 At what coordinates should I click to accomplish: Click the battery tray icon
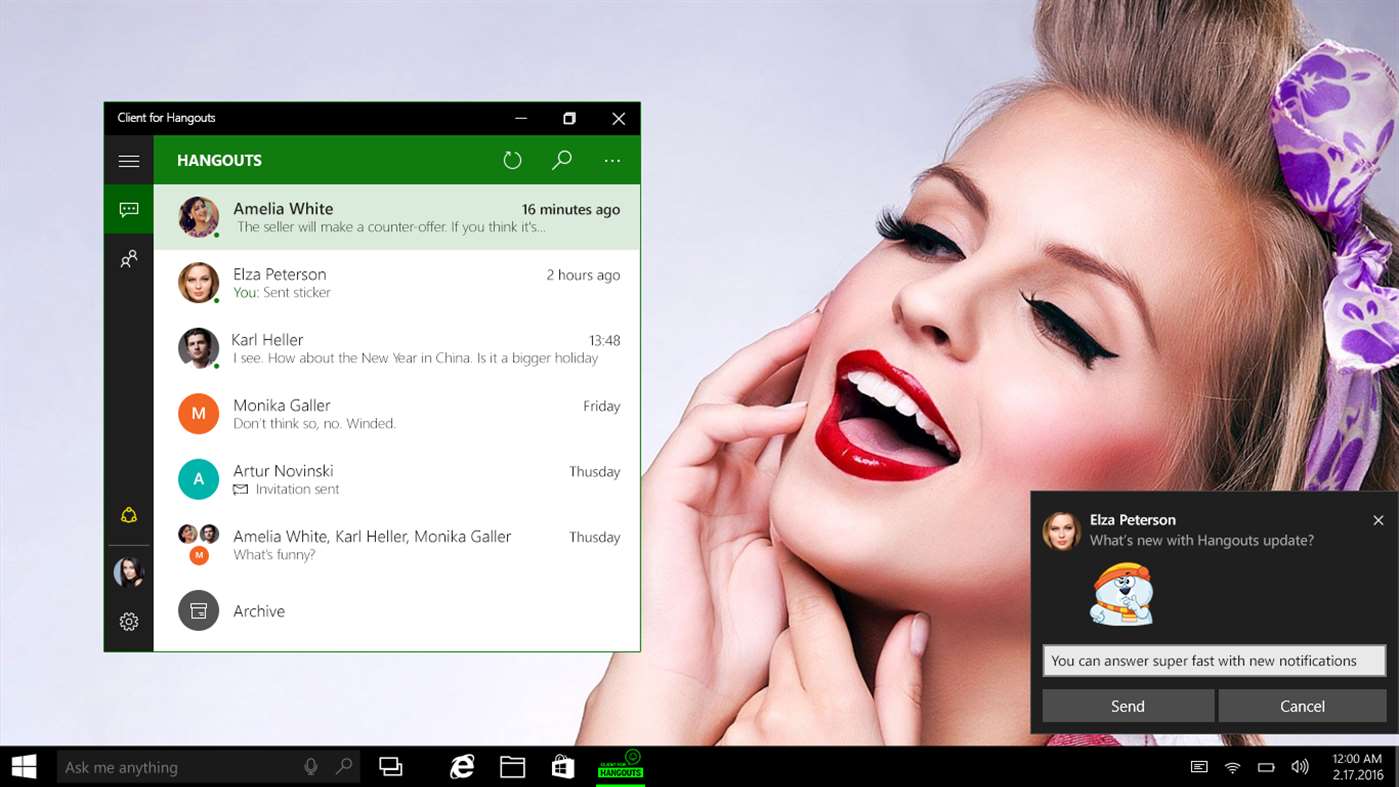(x=1266, y=767)
